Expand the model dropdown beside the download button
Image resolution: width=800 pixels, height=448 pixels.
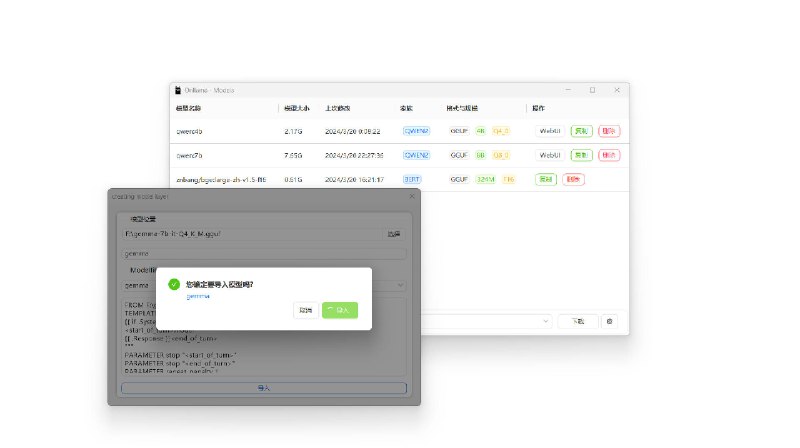(545, 321)
